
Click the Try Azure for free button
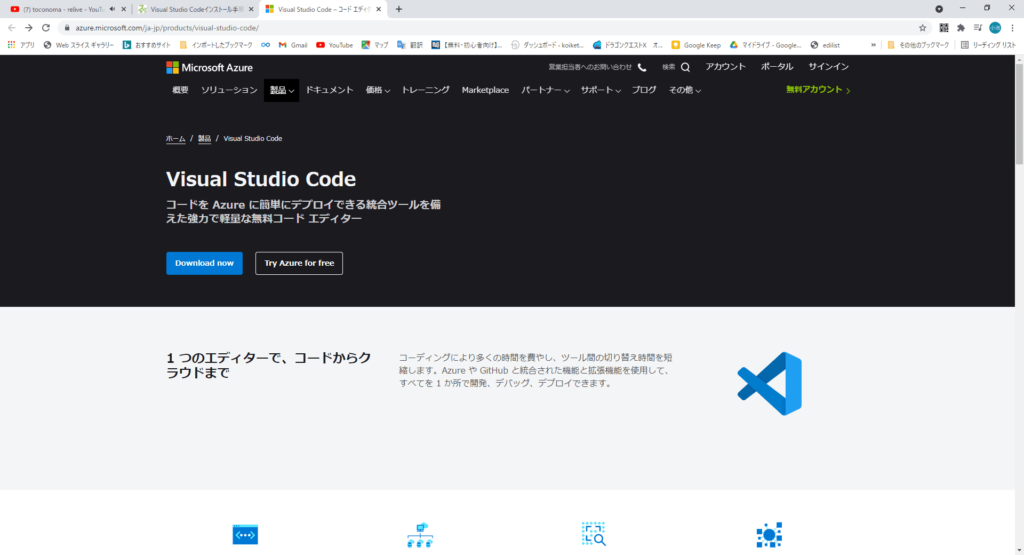click(299, 263)
